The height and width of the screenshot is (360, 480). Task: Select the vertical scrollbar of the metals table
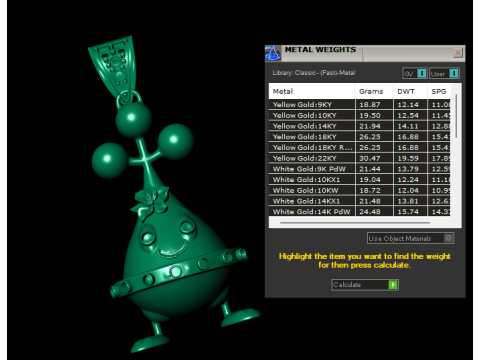456,116
